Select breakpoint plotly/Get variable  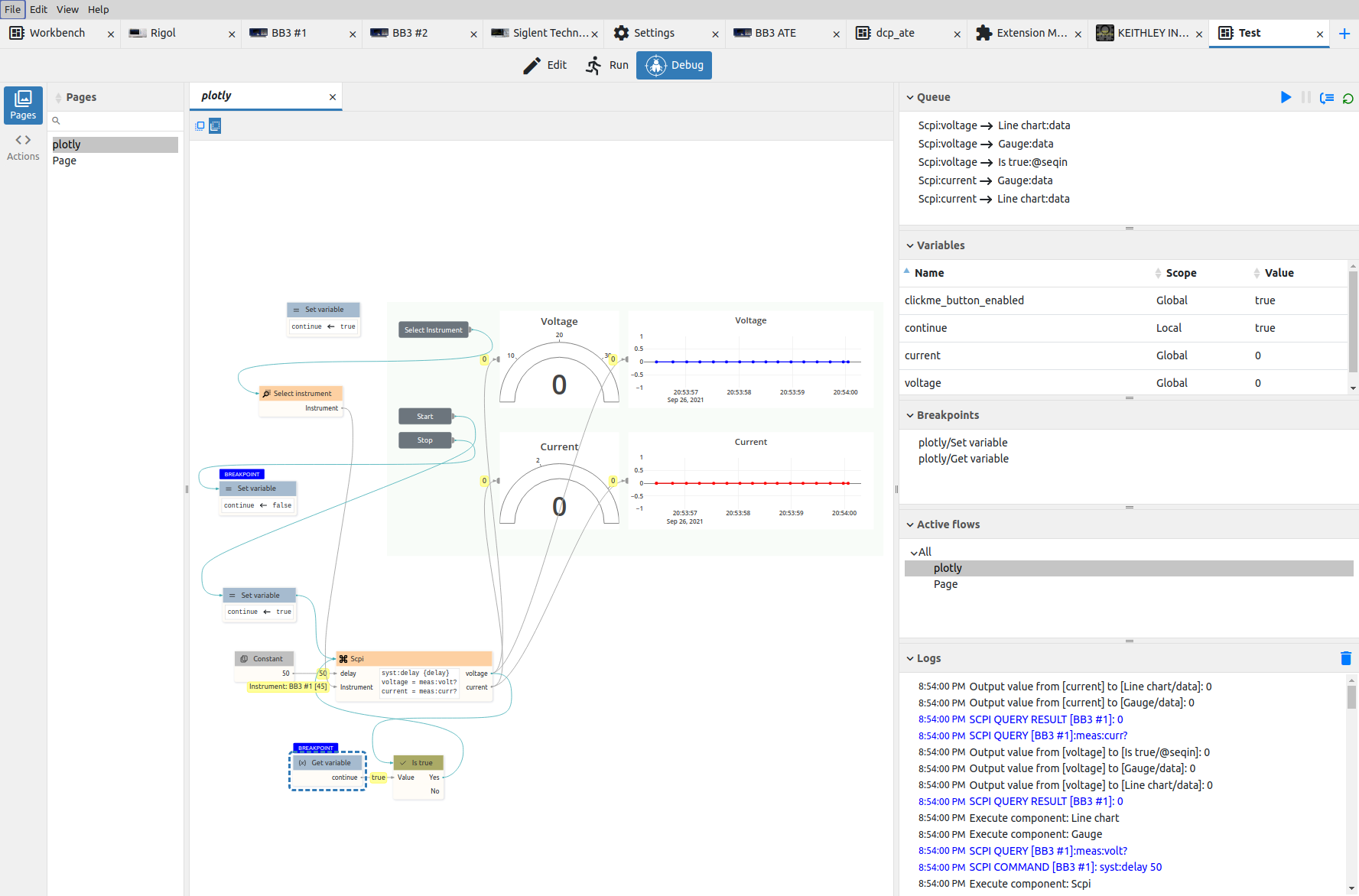(964, 459)
